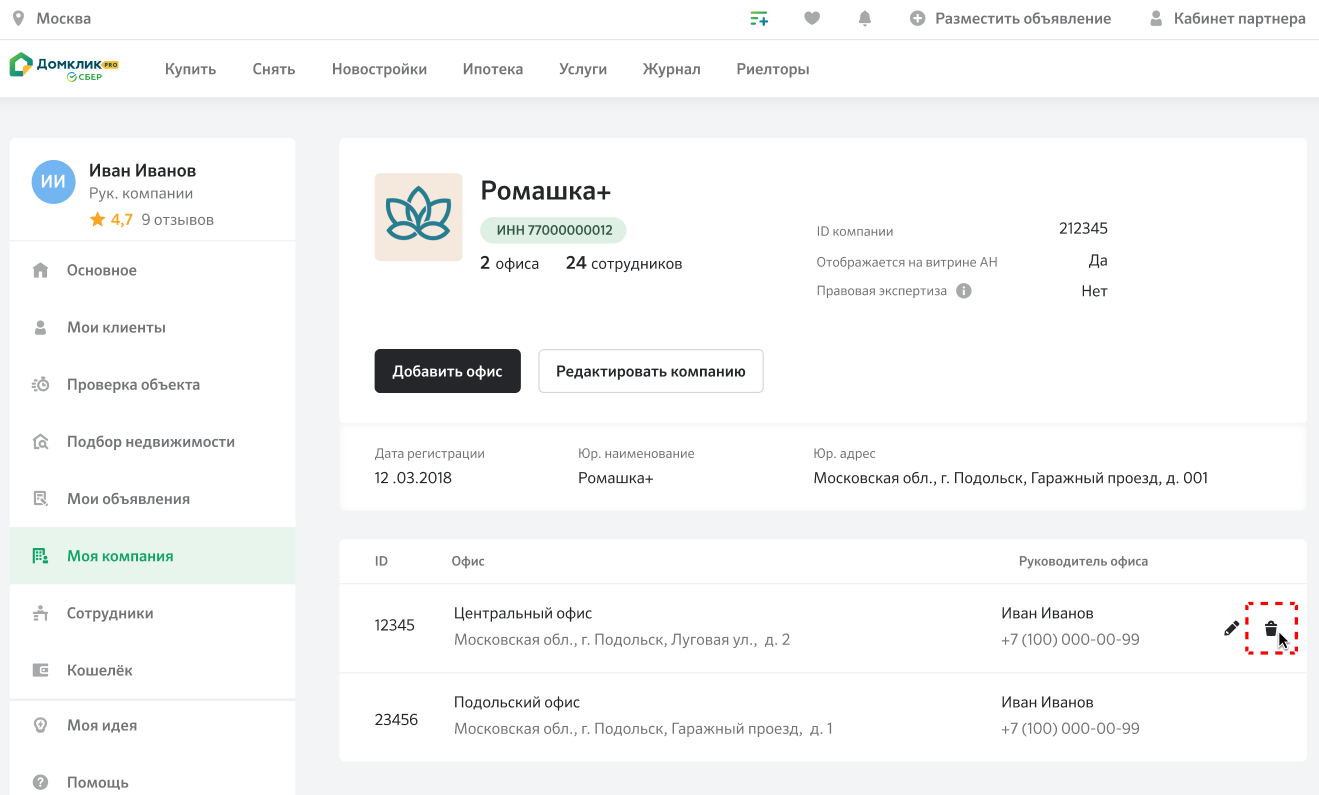1319x795 pixels.
Task: Click the 2 офиса count
Action: coord(509,263)
